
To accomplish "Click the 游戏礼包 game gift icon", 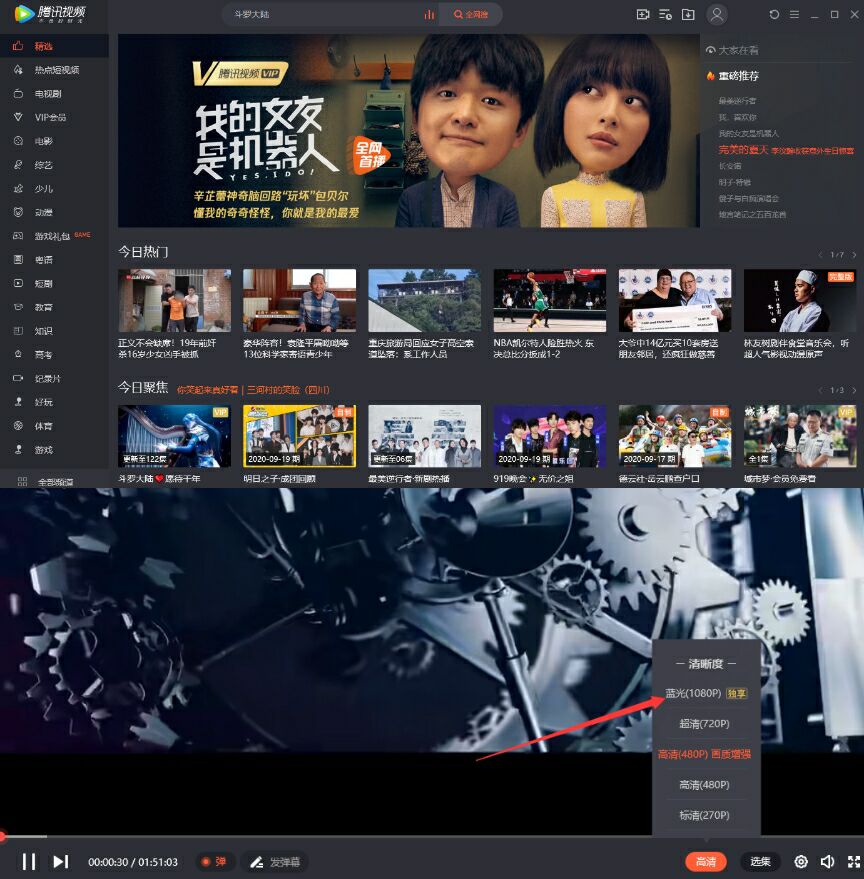I will 19,236.
